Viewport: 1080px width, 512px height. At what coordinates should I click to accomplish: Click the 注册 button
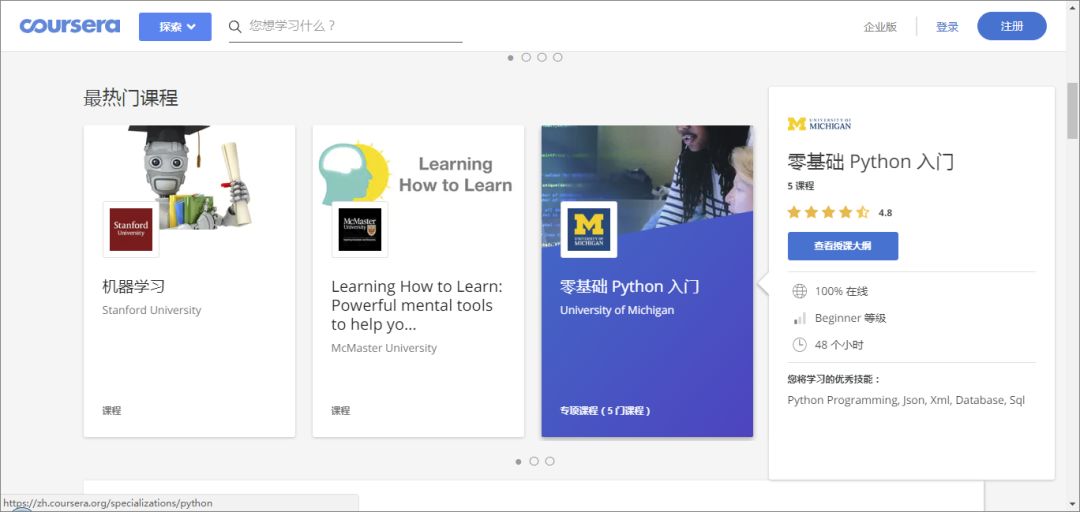(x=1012, y=26)
